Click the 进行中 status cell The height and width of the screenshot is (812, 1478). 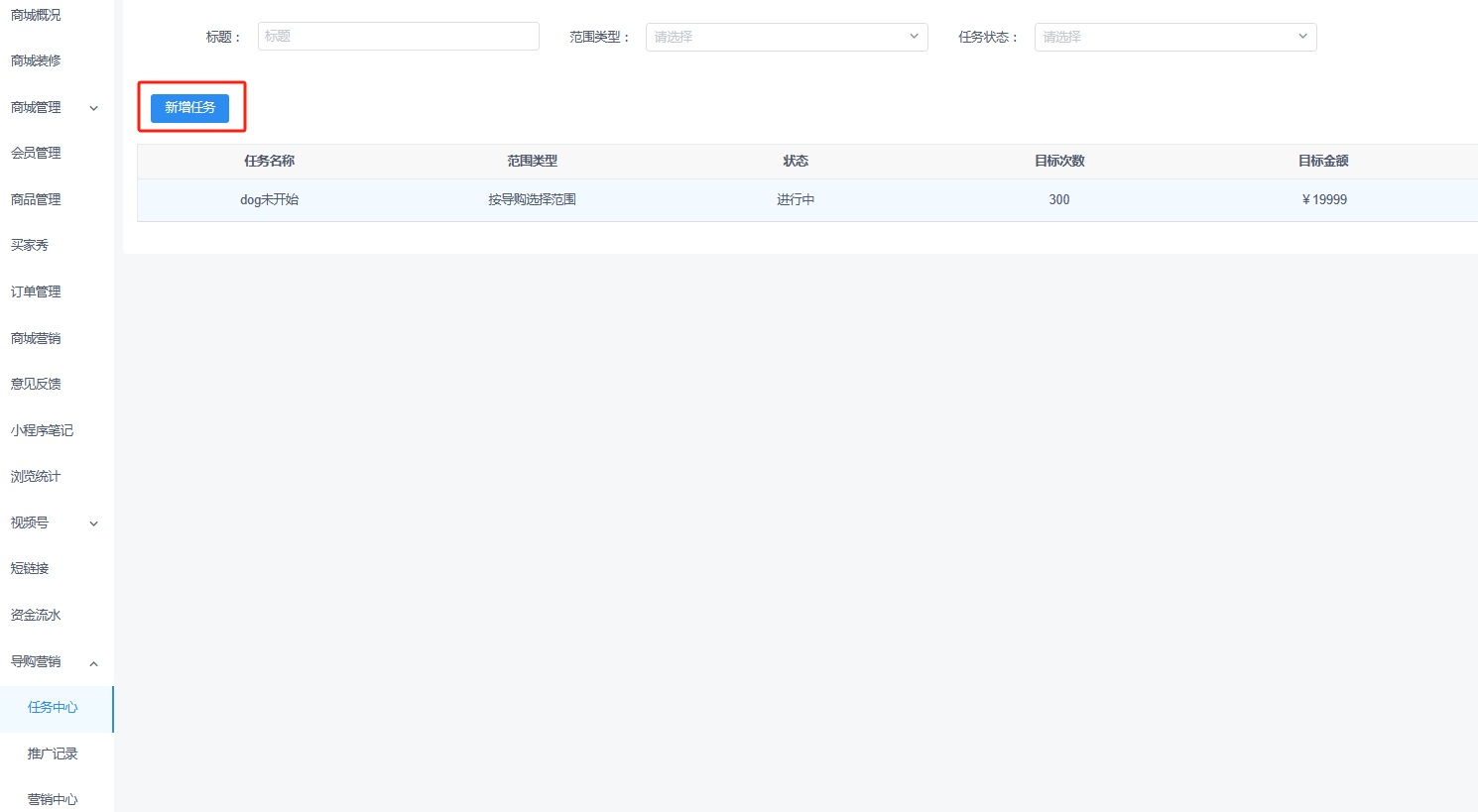point(796,199)
